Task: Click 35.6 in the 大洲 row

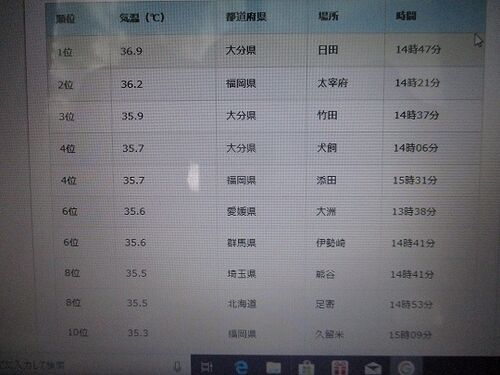Action: pyautogui.click(x=135, y=211)
